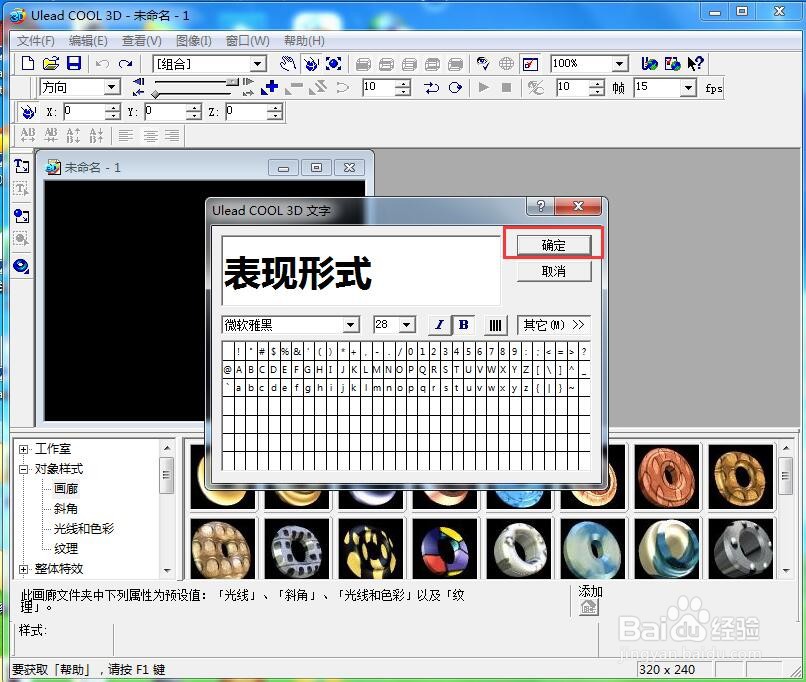Click the Save disk icon
806x682 pixels.
[74, 64]
